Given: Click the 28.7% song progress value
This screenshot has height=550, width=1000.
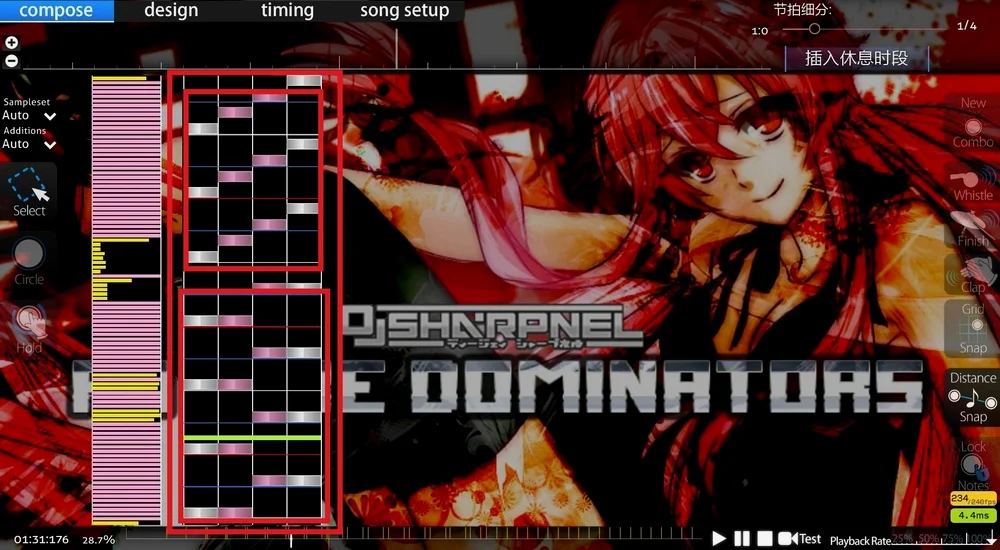Looking at the screenshot, I should [98, 540].
